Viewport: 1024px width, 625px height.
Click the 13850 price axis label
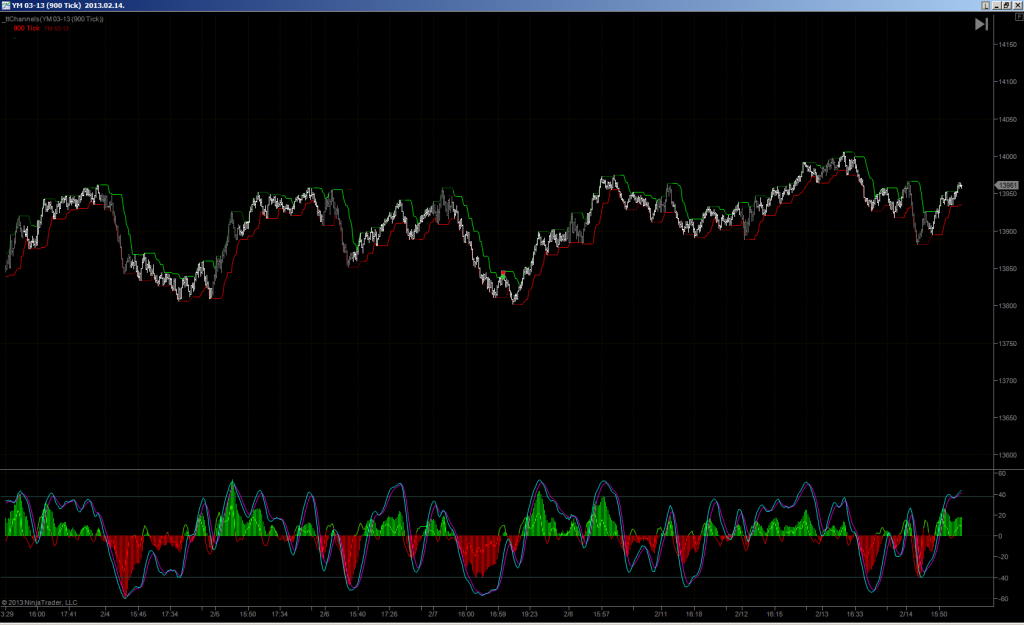click(x=1008, y=268)
